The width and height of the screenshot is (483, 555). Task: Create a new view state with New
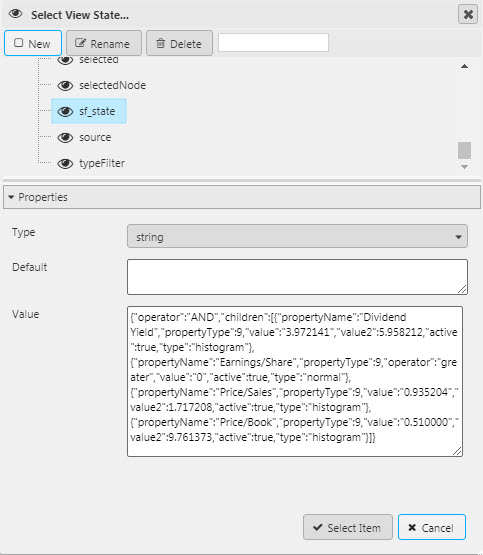33,43
